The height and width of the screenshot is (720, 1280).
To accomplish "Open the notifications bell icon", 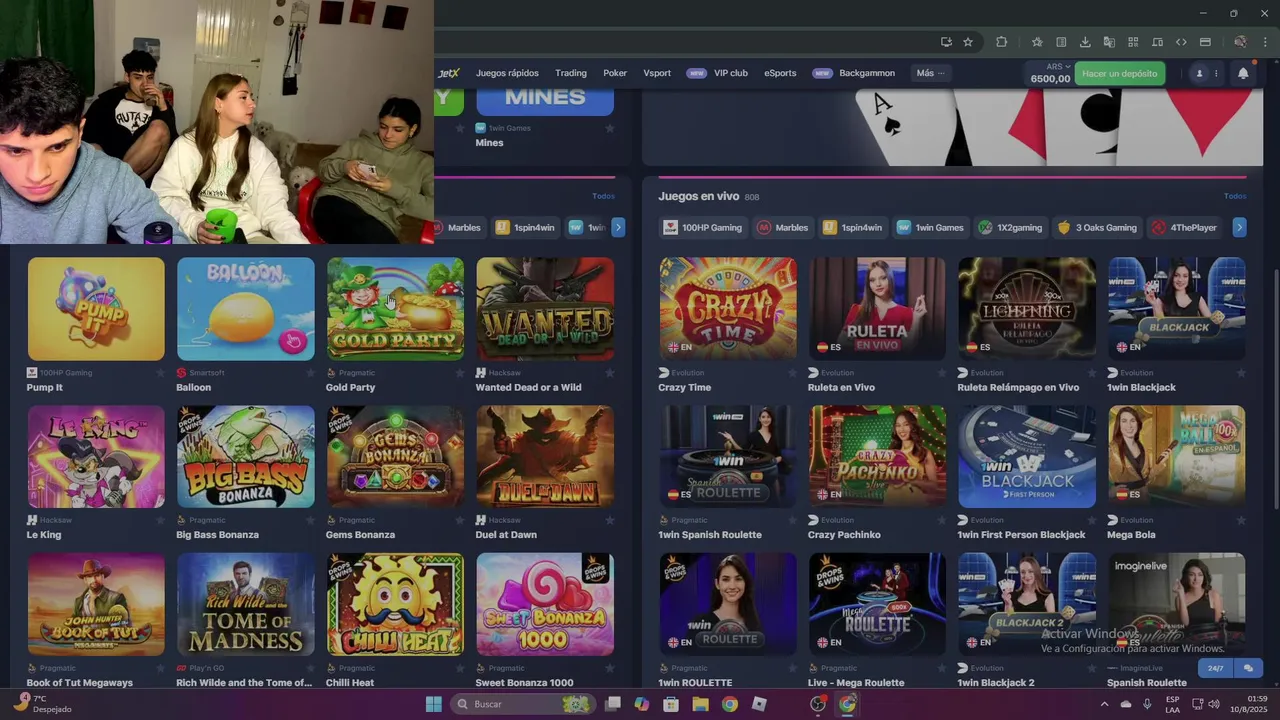I will click(x=1243, y=73).
